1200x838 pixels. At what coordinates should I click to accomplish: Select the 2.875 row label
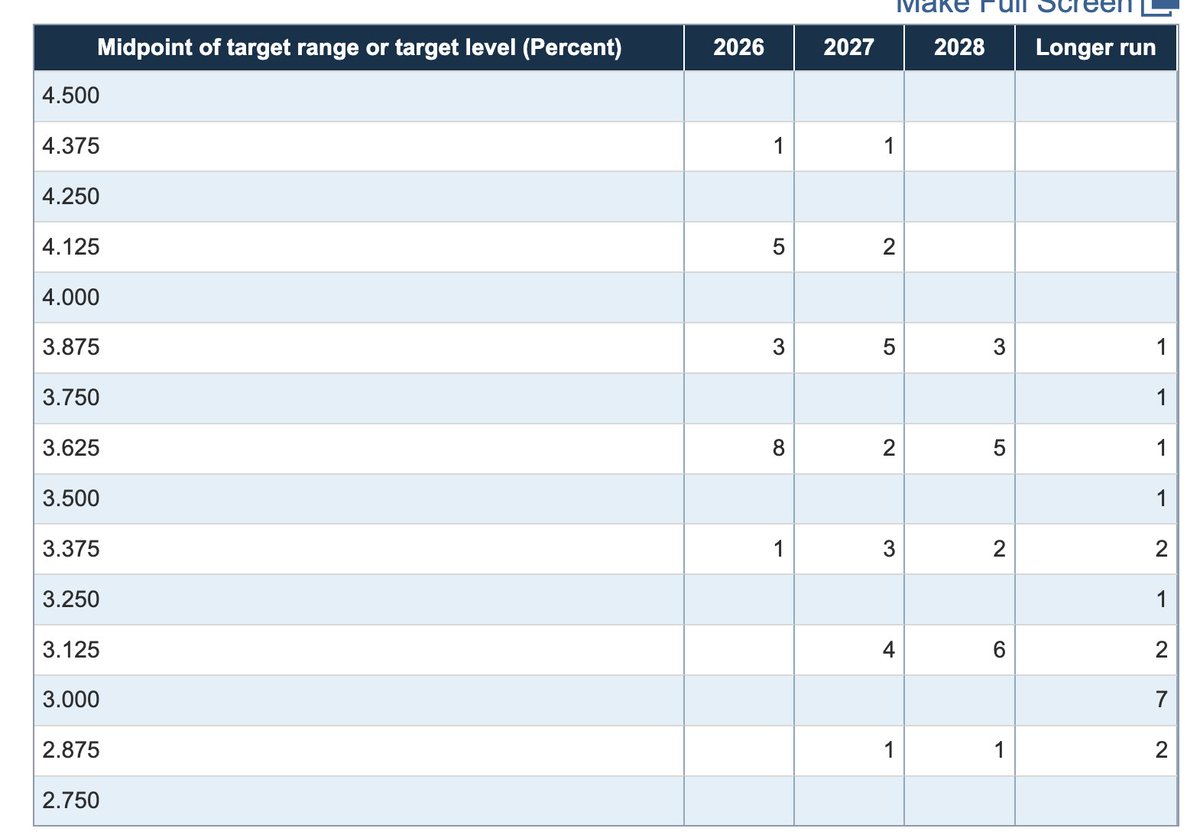pos(71,750)
